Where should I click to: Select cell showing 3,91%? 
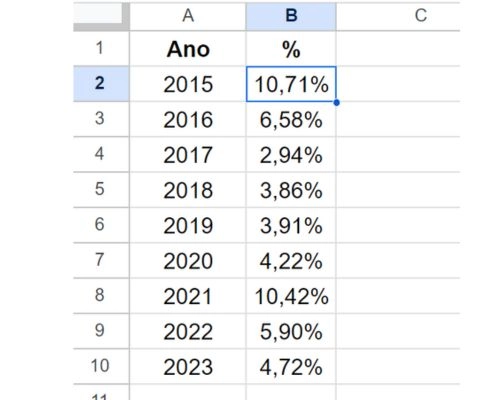[x=291, y=225]
